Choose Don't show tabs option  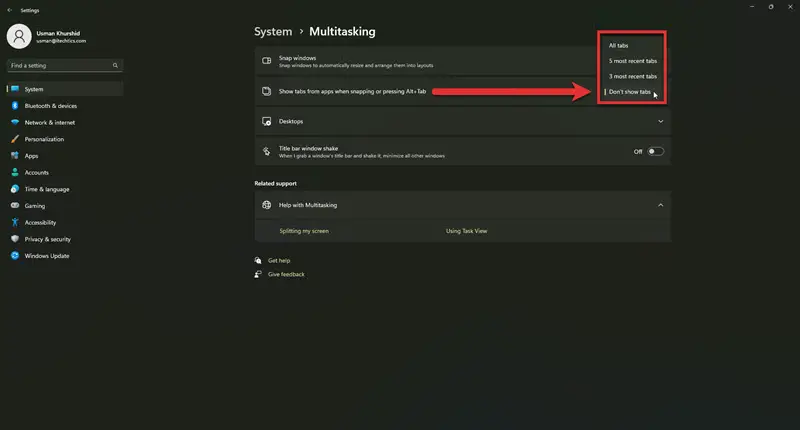coord(632,92)
